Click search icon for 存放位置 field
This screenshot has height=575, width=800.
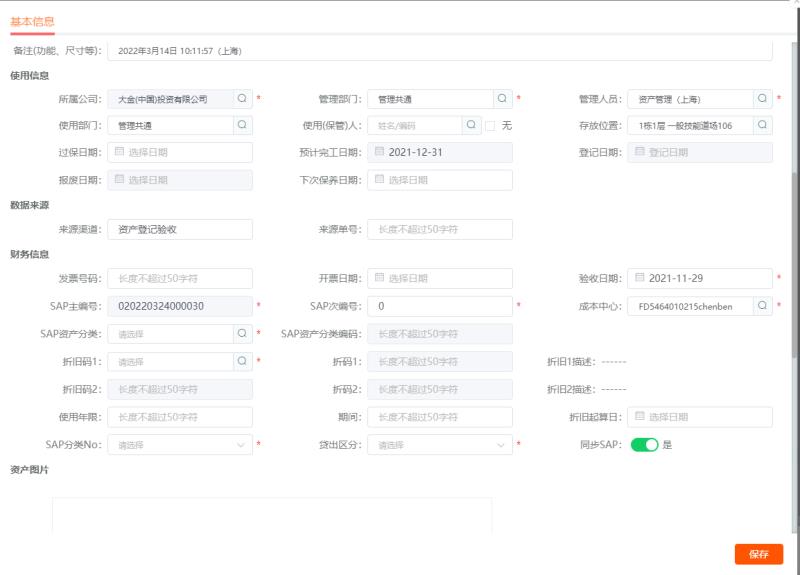[x=762, y=125]
